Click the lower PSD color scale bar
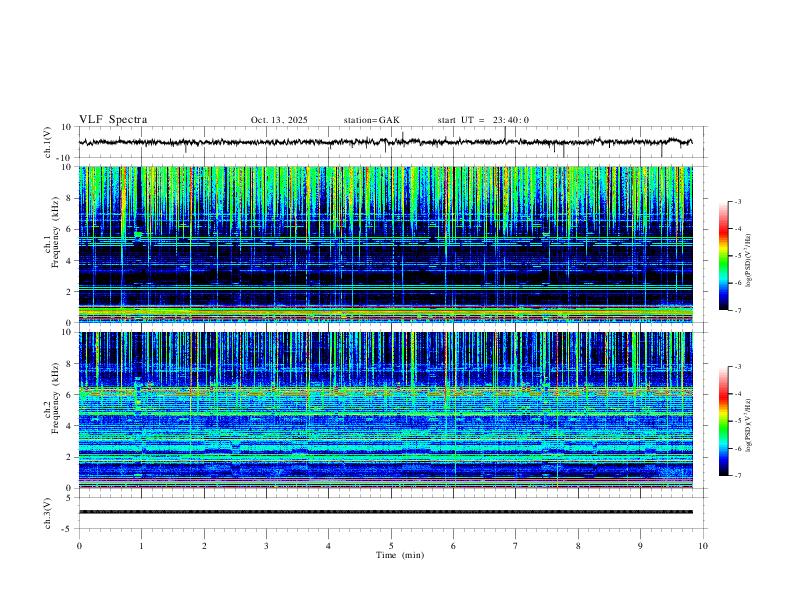This screenshot has height=612, width=792. [x=723, y=421]
